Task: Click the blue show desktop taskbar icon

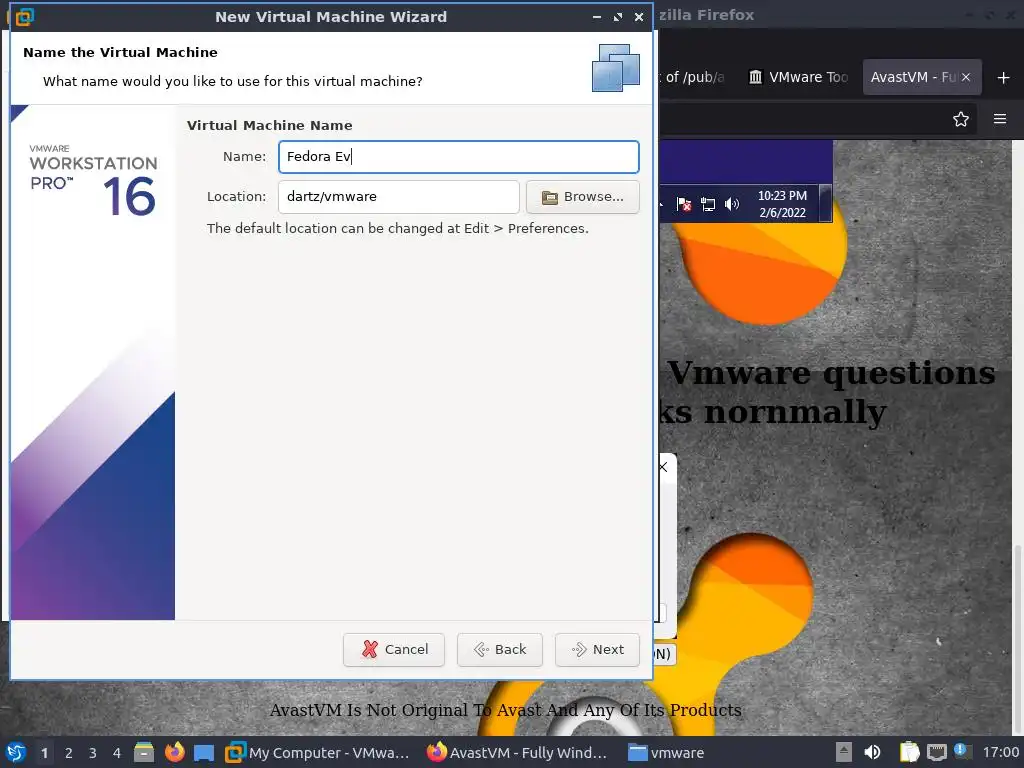Action: click(204, 753)
